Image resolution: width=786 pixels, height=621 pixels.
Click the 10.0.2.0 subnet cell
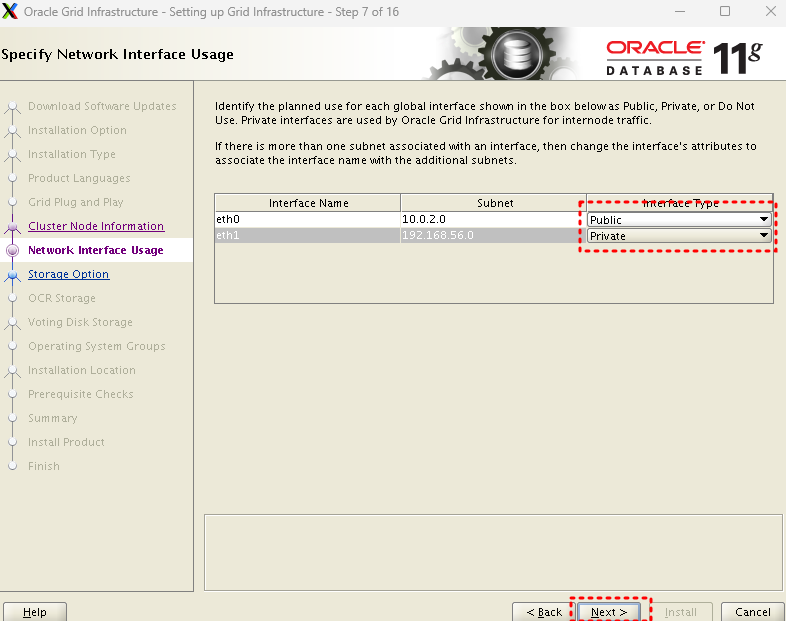click(493, 219)
